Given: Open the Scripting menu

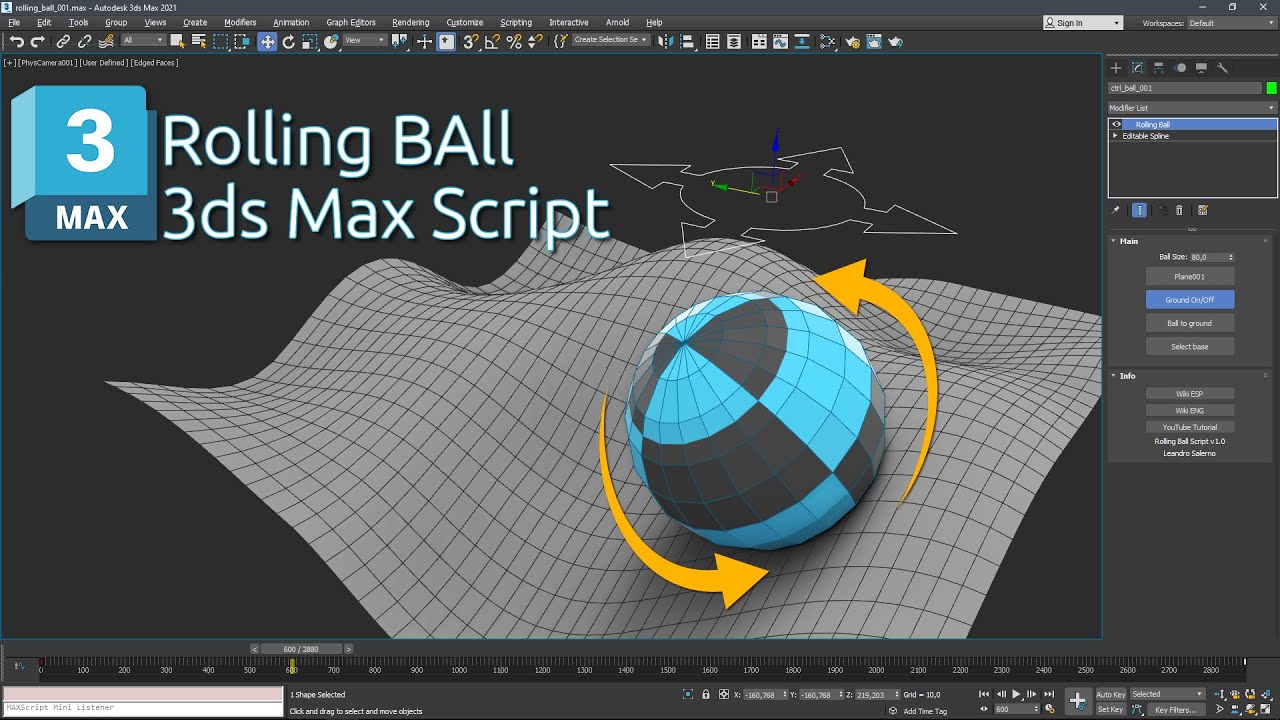Looking at the screenshot, I should tap(516, 22).
